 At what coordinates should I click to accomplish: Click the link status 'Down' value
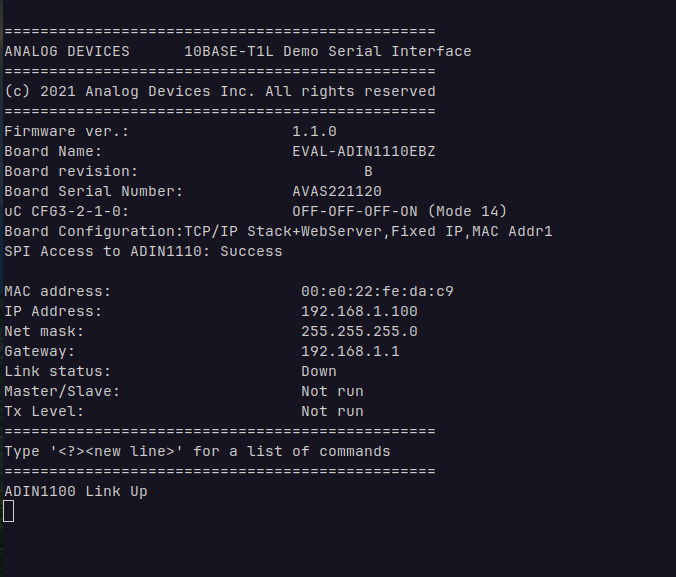point(319,371)
